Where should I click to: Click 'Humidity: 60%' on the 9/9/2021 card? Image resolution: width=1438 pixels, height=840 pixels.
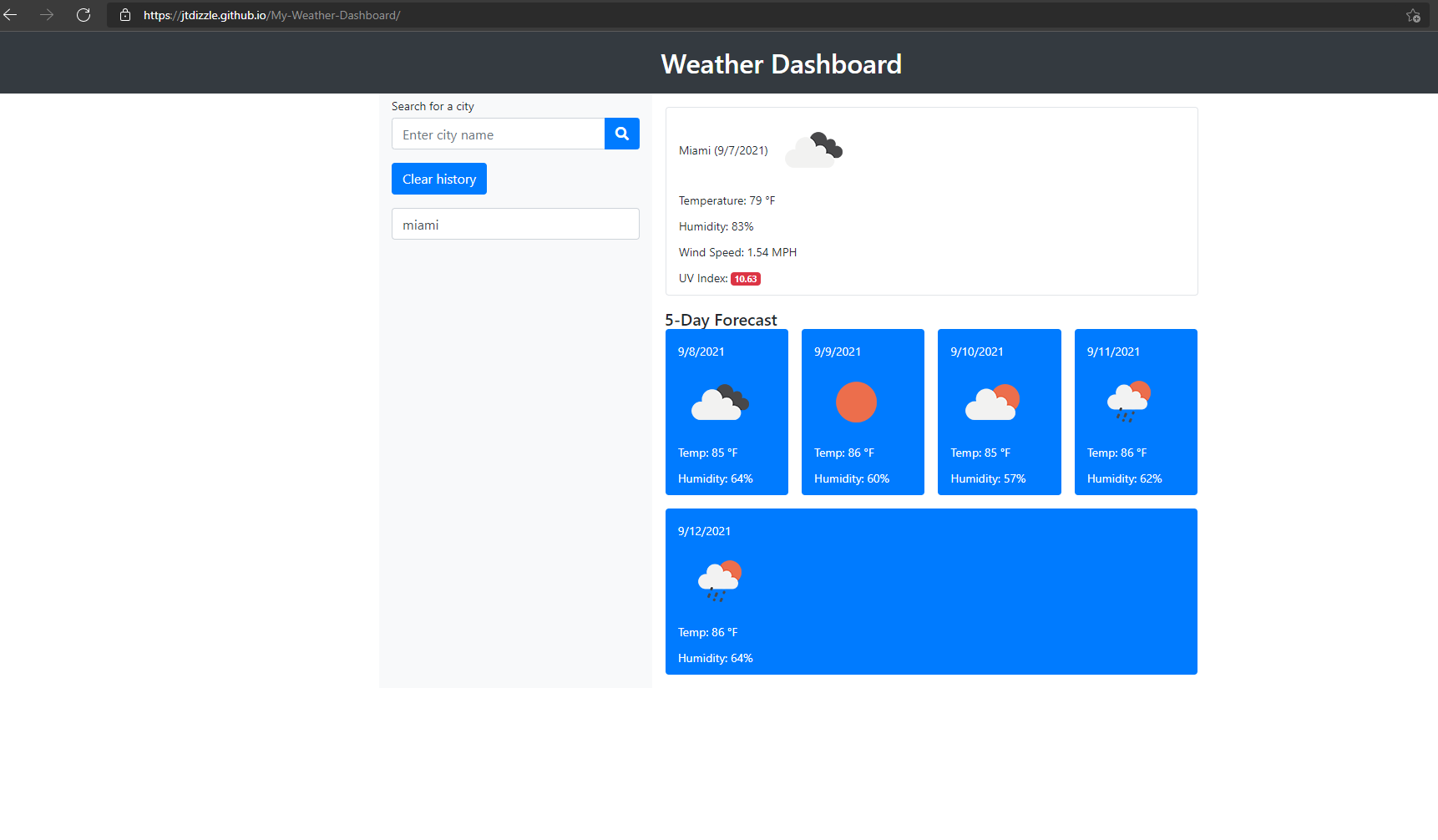tap(852, 478)
